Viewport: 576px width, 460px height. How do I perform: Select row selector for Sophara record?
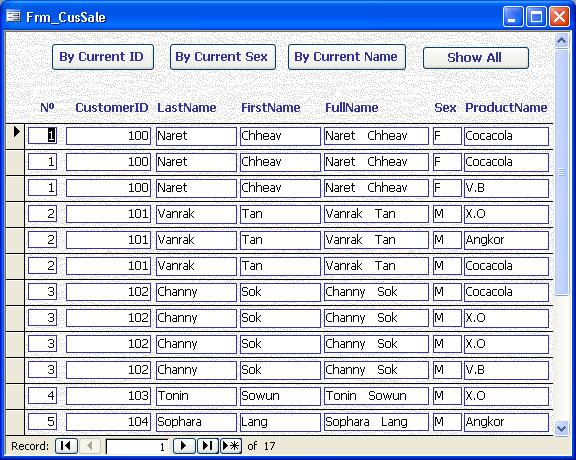(15, 422)
